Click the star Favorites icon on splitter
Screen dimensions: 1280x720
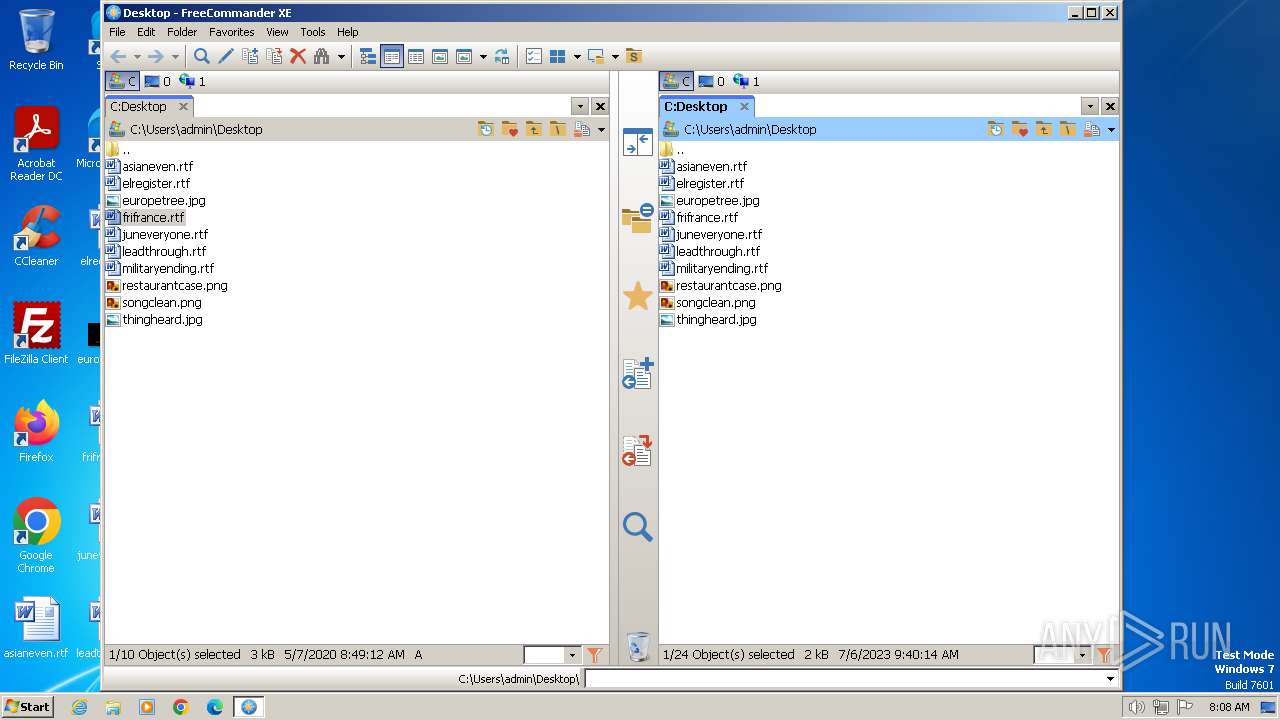click(637, 296)
